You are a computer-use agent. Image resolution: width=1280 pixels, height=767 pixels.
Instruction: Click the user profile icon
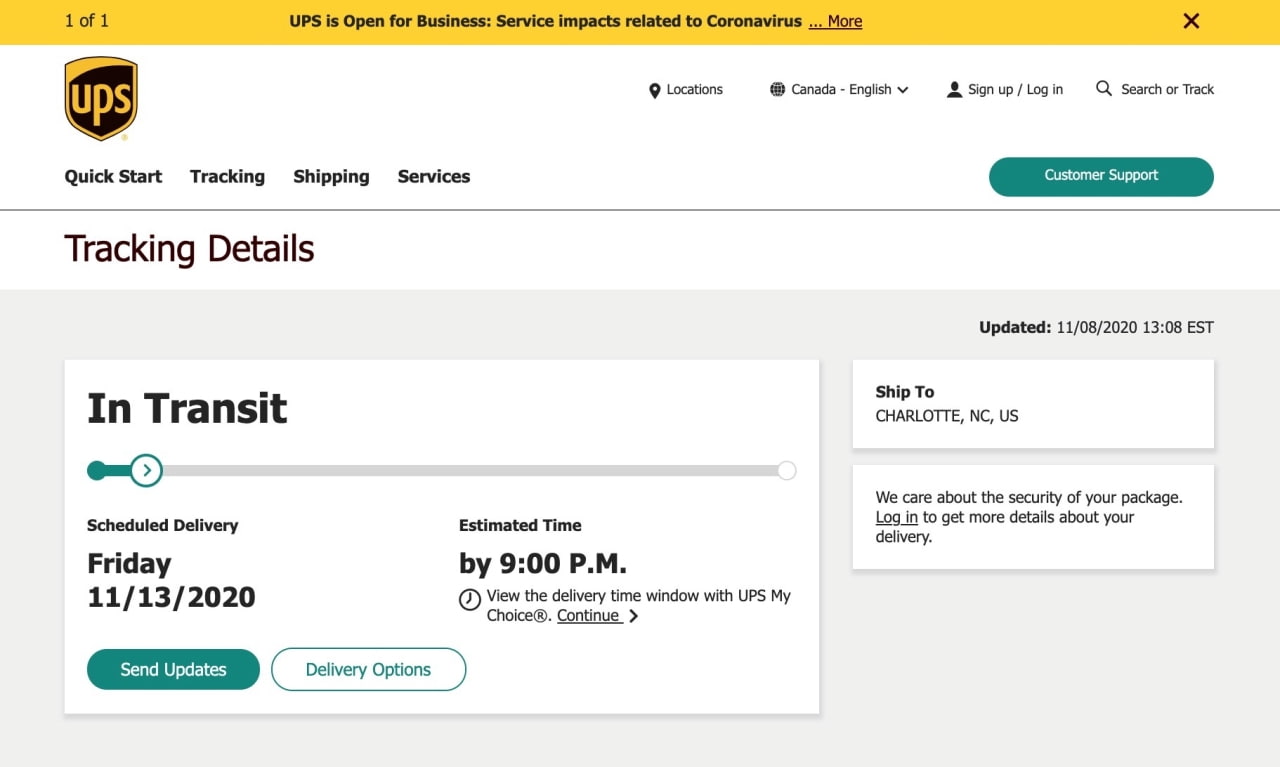coord(954,89)
